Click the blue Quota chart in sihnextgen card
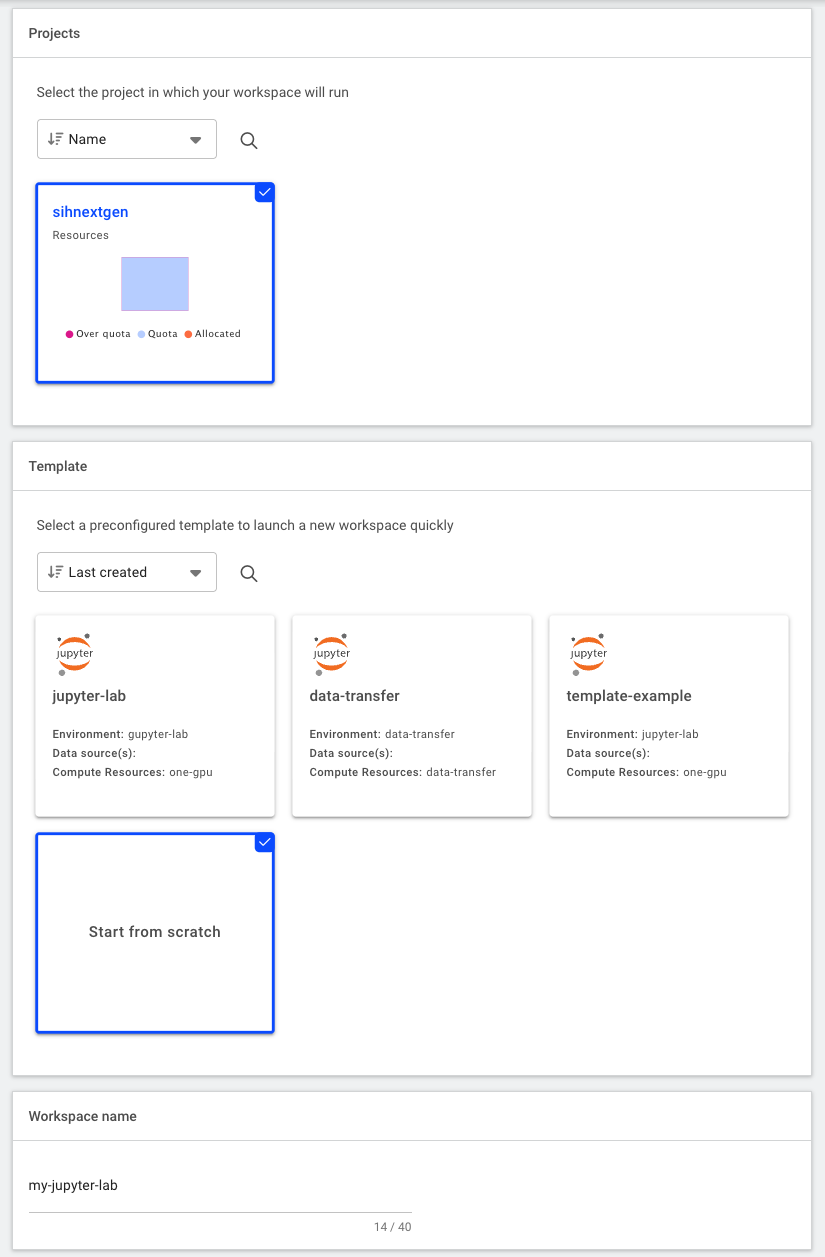This screenshot has width=825, height=1257. (x=155, y=284)
